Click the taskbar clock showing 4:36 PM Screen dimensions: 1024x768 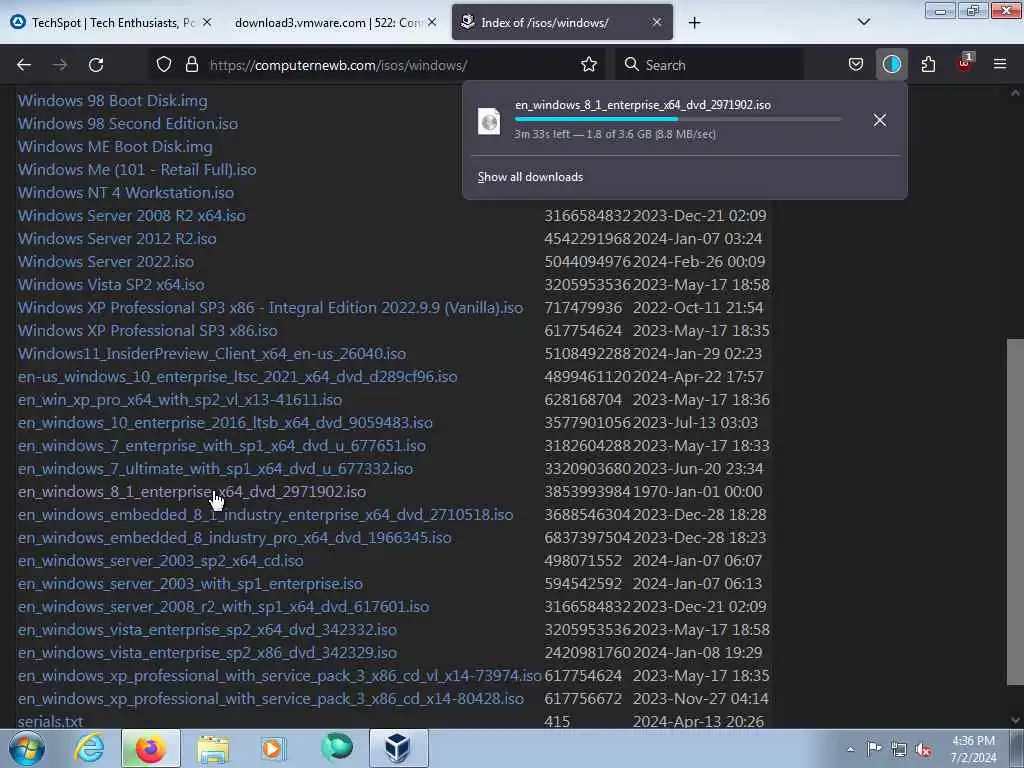click(x=973, y=749)
